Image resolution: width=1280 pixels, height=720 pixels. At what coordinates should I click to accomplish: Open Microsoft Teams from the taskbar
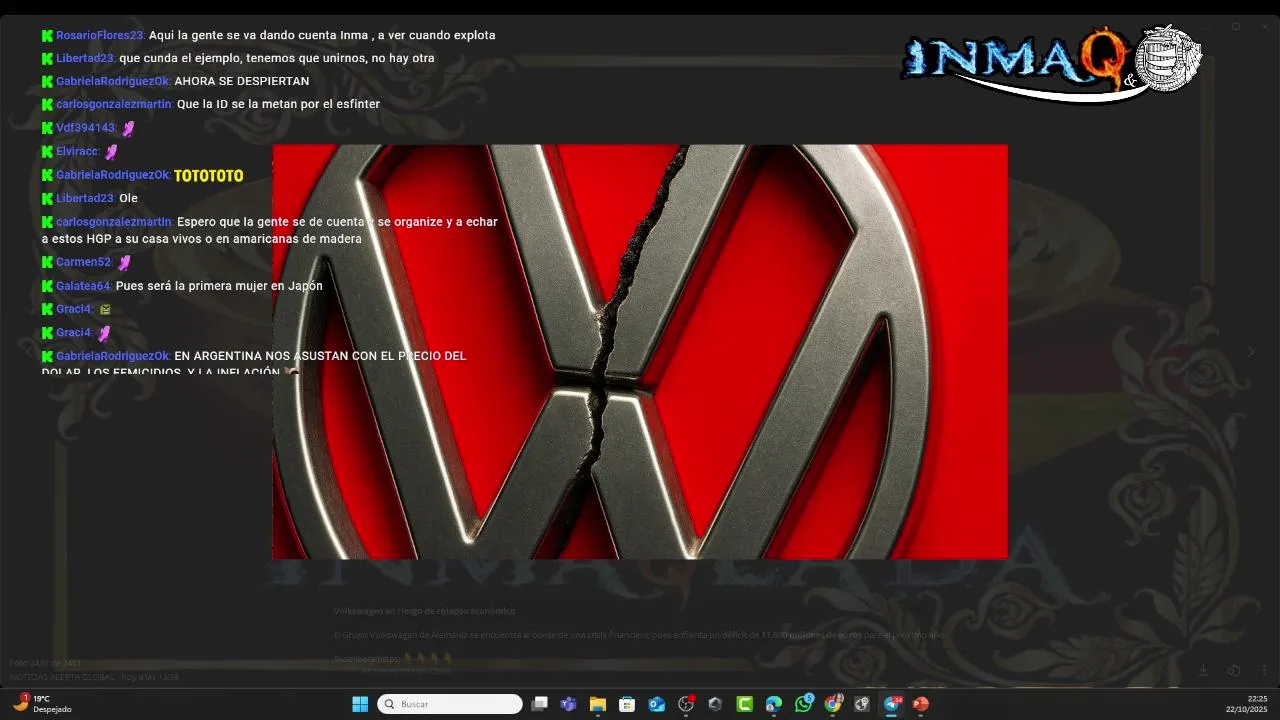click(568, 704)
